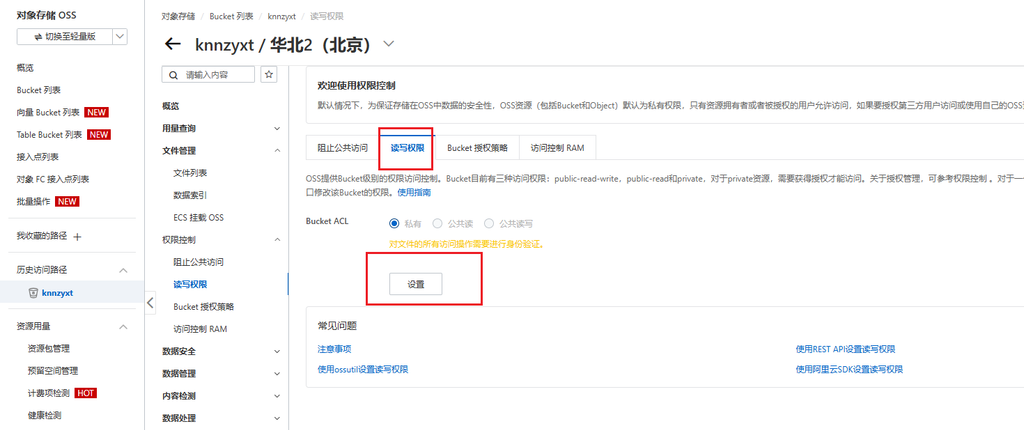Collapse the sidebar with the left arrow handle
The width and height of the screenshot is (1024, 430).
(x=150, y=303)
